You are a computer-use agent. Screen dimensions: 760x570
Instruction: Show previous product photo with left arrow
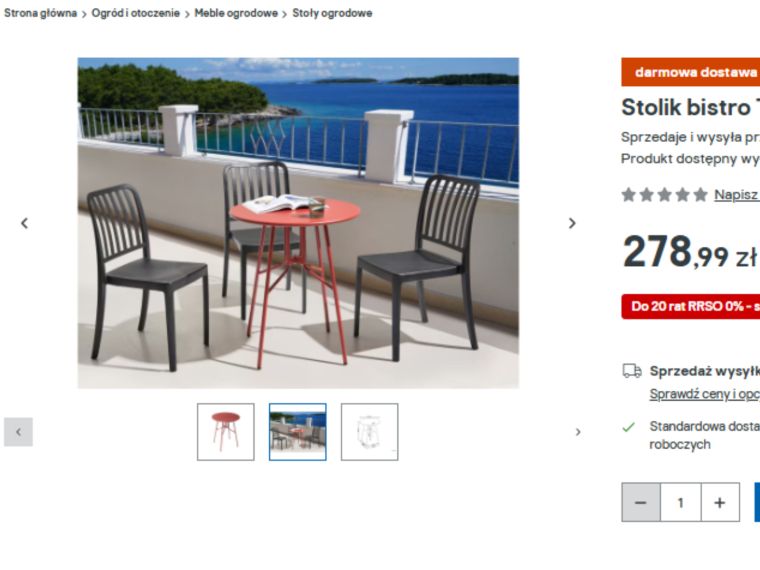(24, 223)
